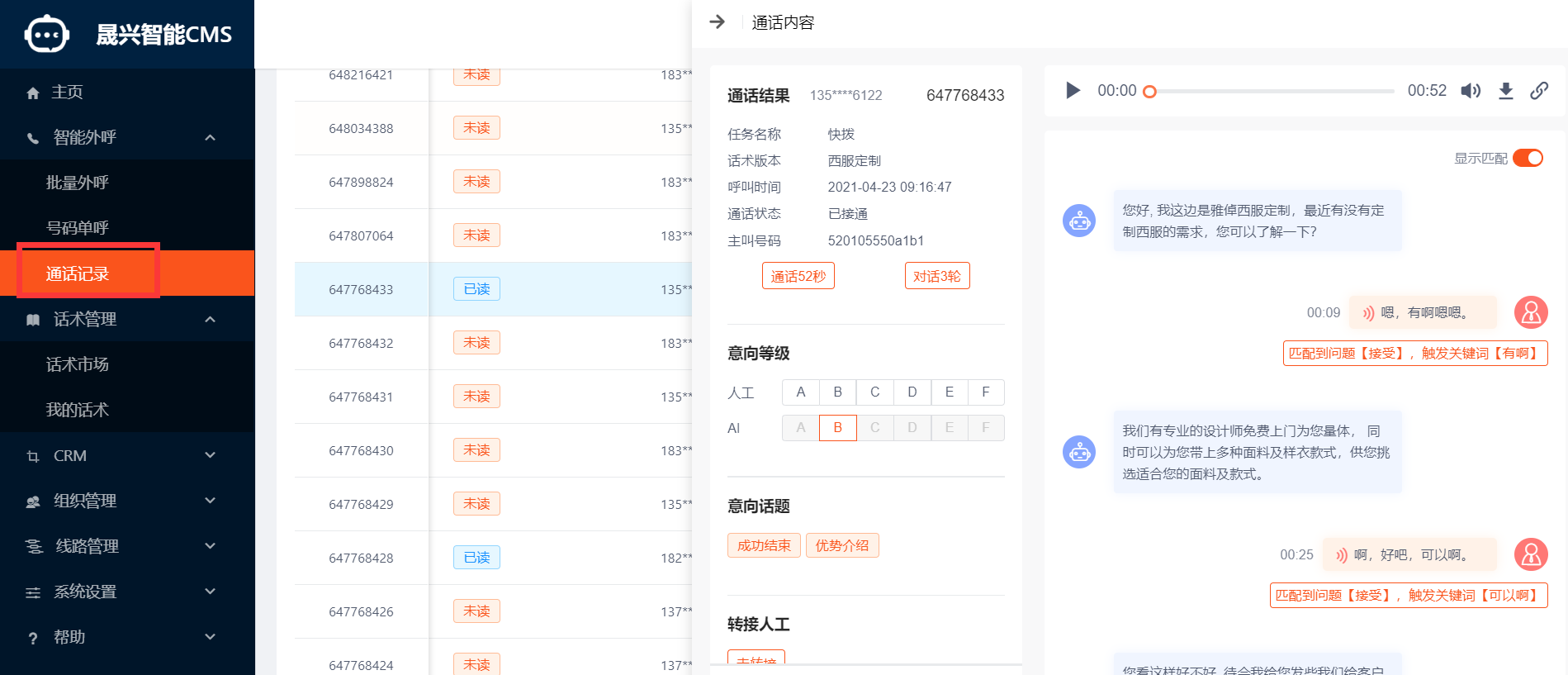Toggle the 显示匹配 switch off

point(1528,158)
